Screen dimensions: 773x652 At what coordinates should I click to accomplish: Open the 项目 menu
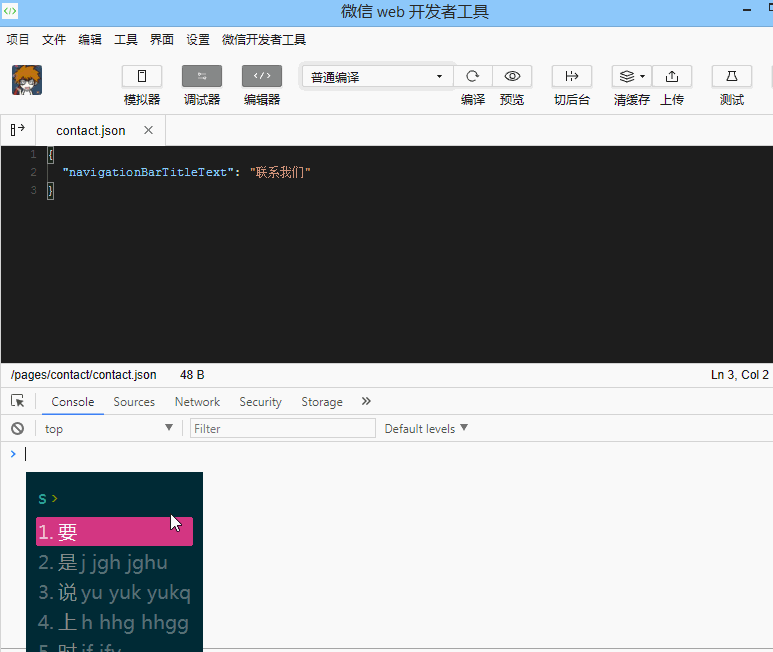click(18, 39)
